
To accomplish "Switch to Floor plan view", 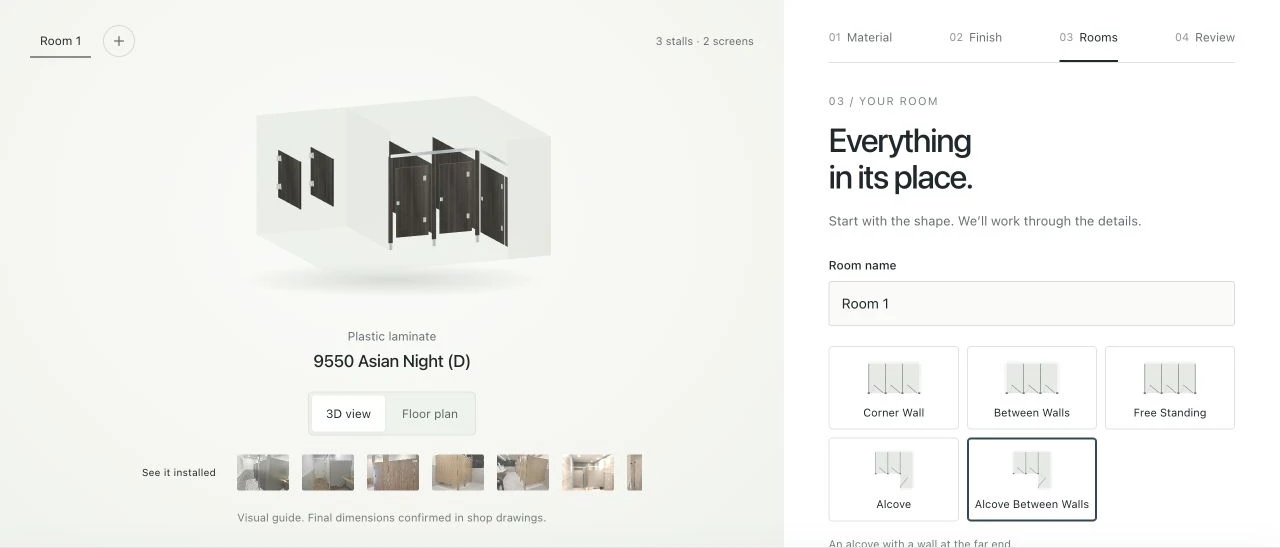I will 430,414.
